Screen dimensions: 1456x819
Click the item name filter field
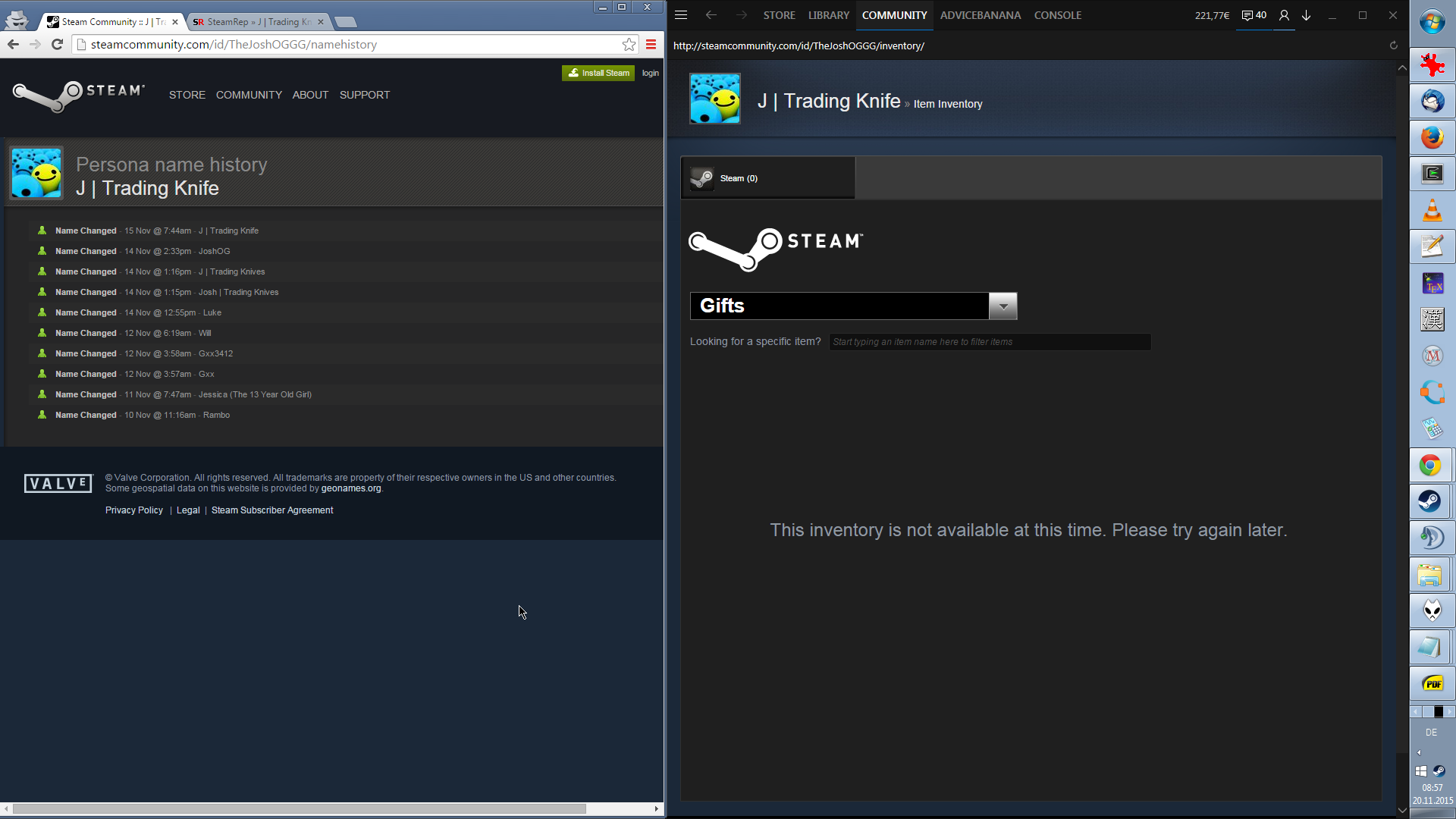[x=989, y=342]
